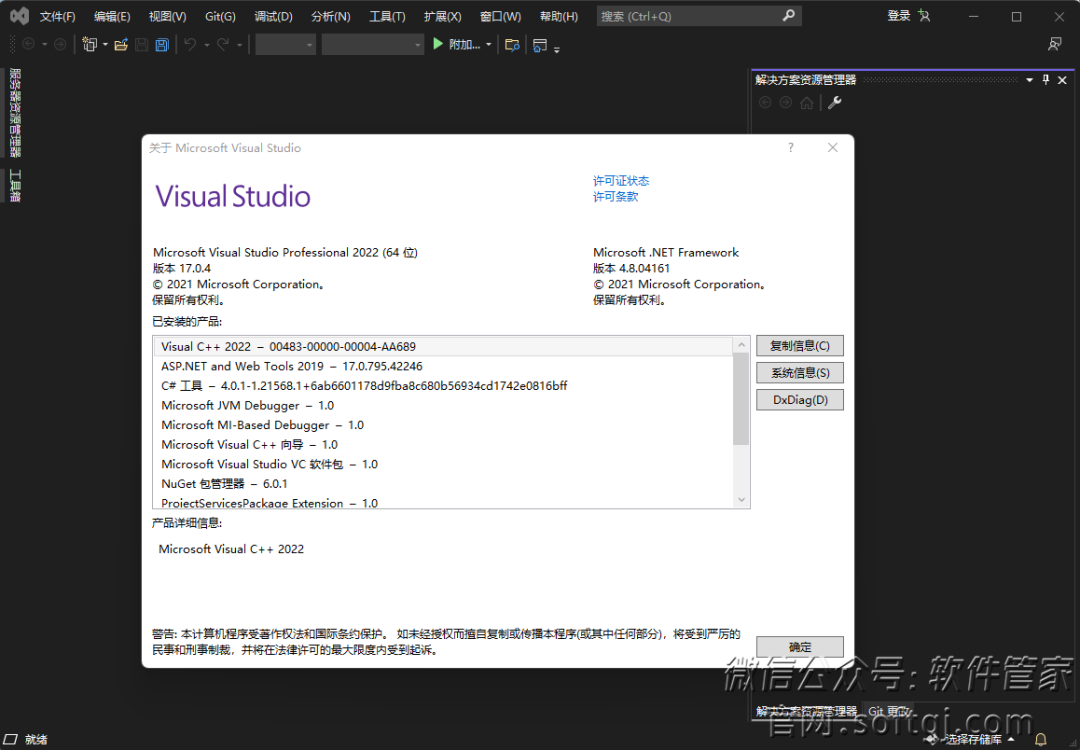Switch to the 工具箱 sidebar tab
Image resolution: width=1080 pixels, height=750 pixels.
[14, 183]
